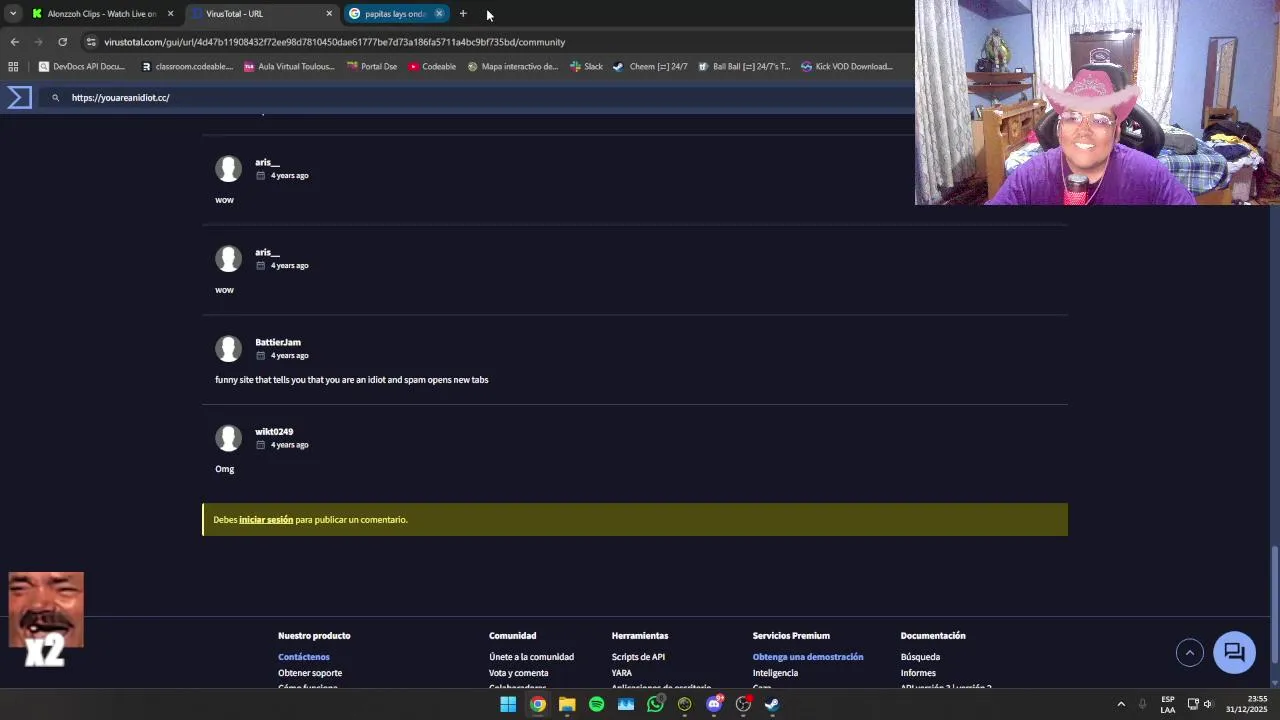Click BattierJam's avatar icon
Screen dimensions: 1280x720
(x=228, y=348)
